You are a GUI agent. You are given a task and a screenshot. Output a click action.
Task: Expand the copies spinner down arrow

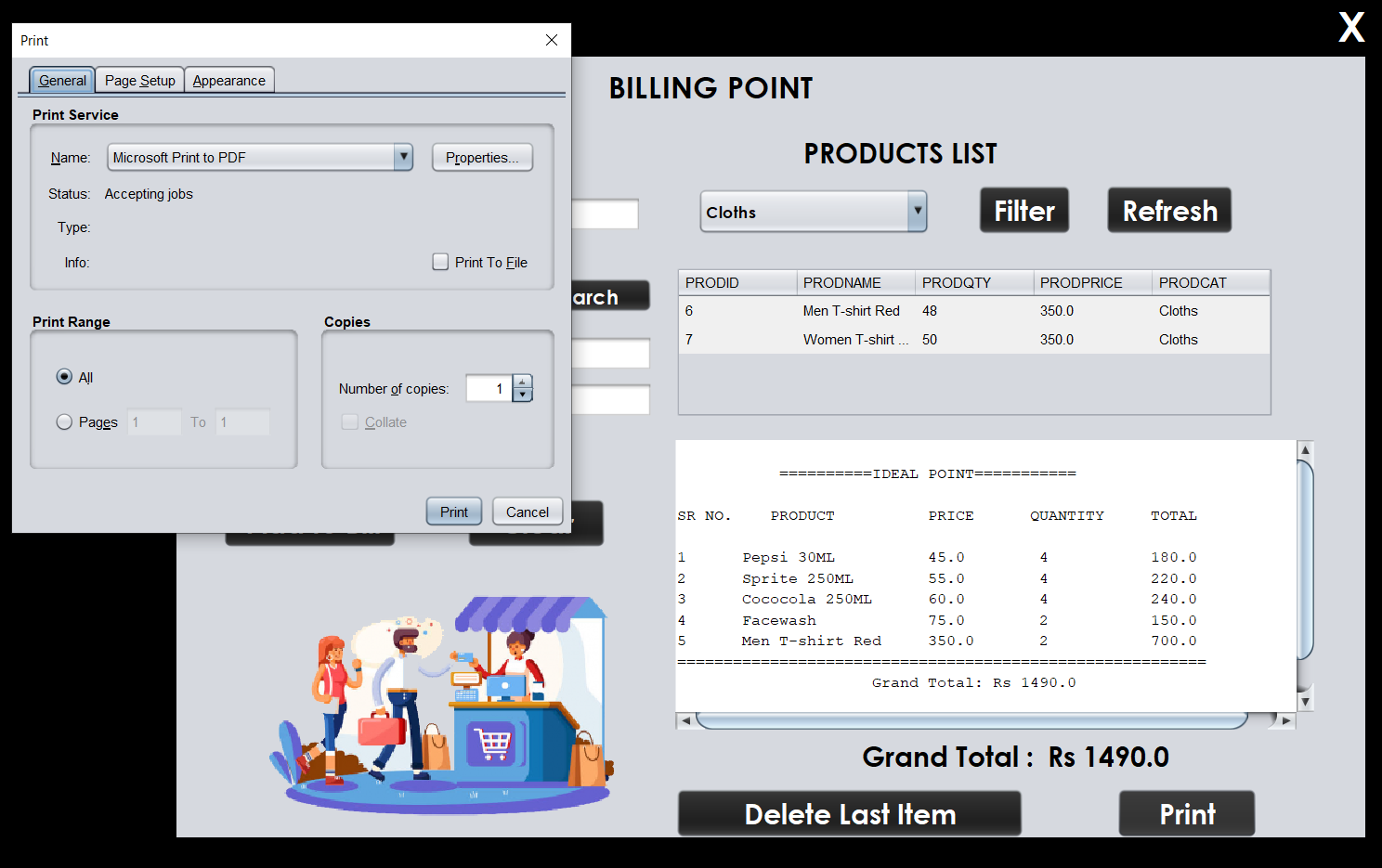pyautogui.click(x=521, y=395)
